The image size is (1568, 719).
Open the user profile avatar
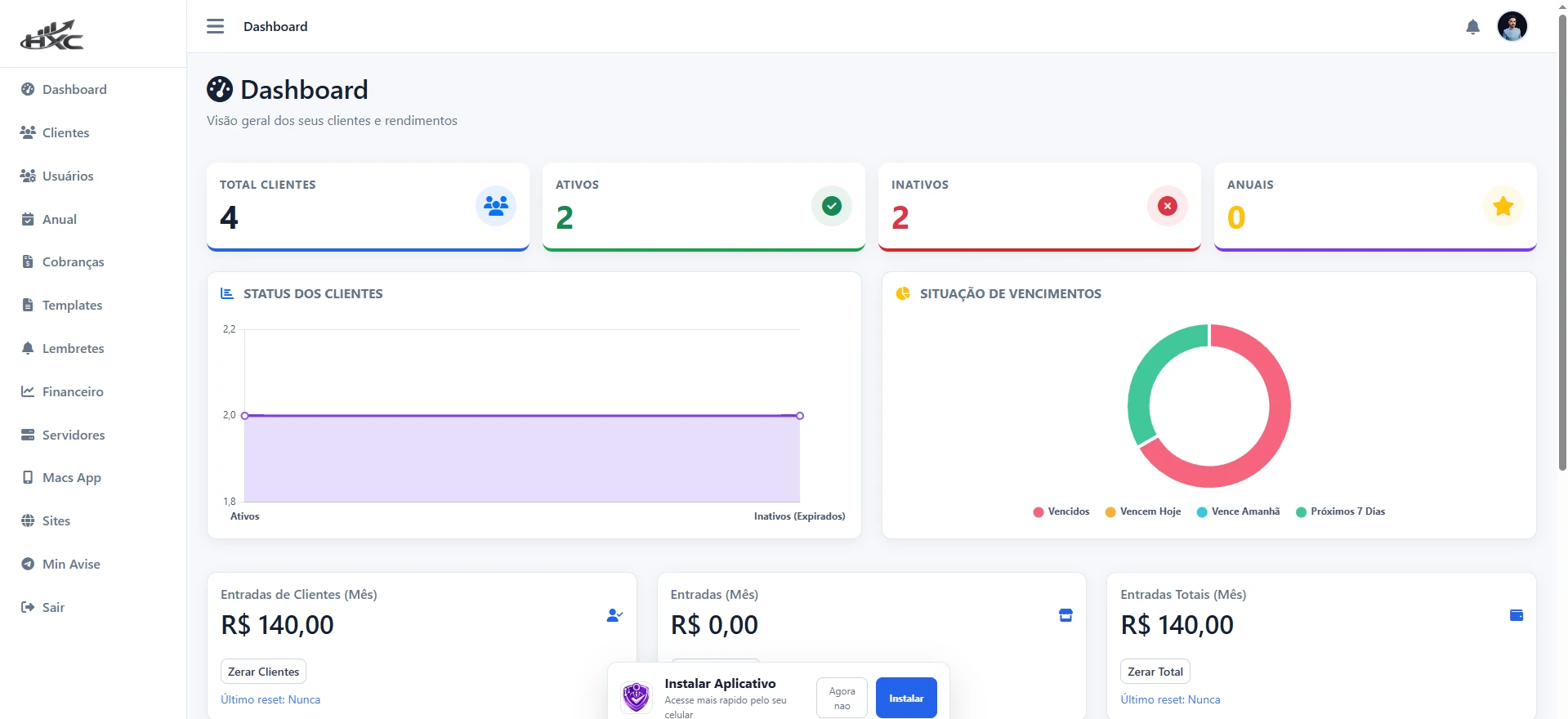1512,26
